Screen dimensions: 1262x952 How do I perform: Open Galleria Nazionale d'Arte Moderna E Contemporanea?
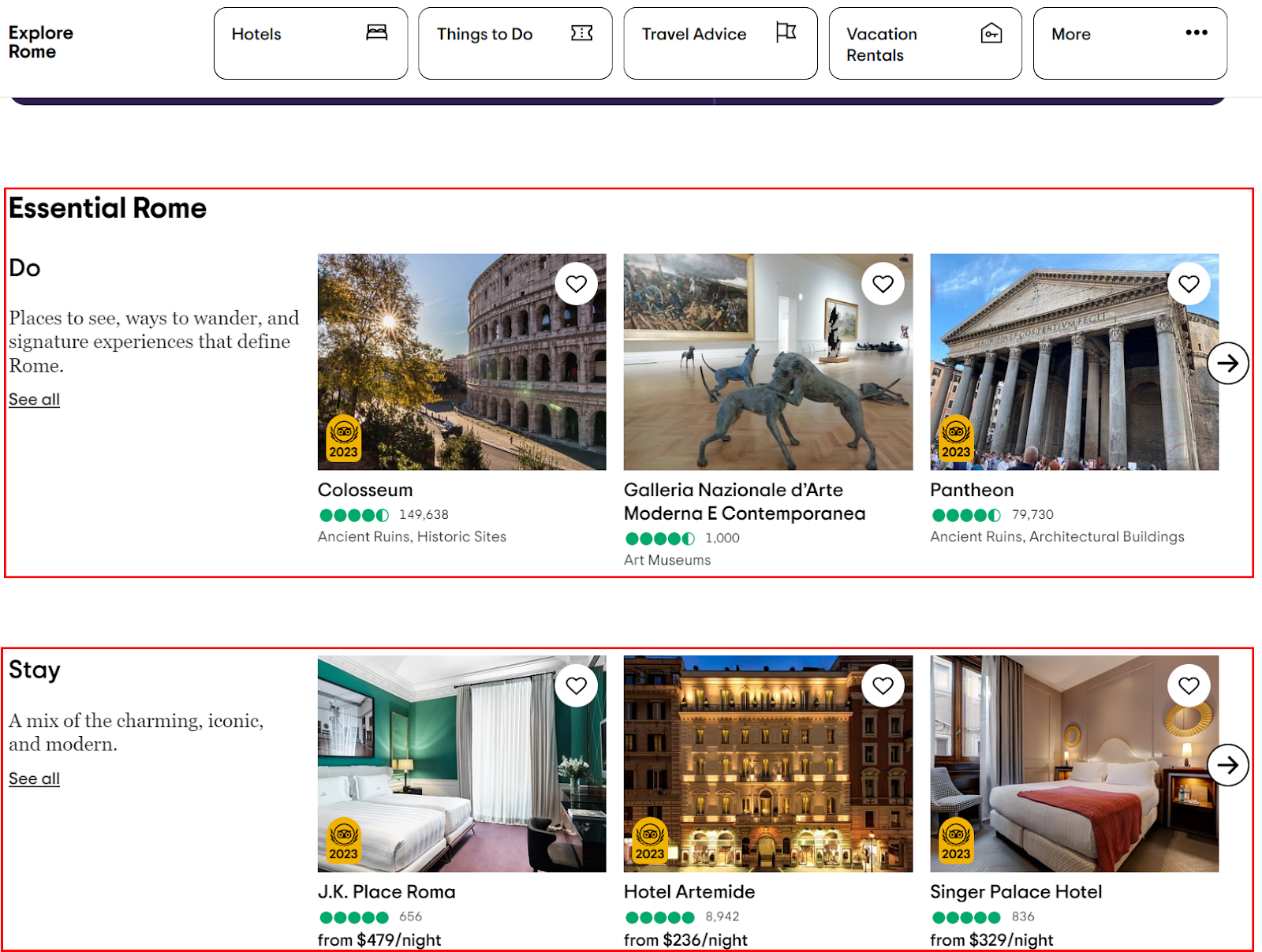click(745, 502)
